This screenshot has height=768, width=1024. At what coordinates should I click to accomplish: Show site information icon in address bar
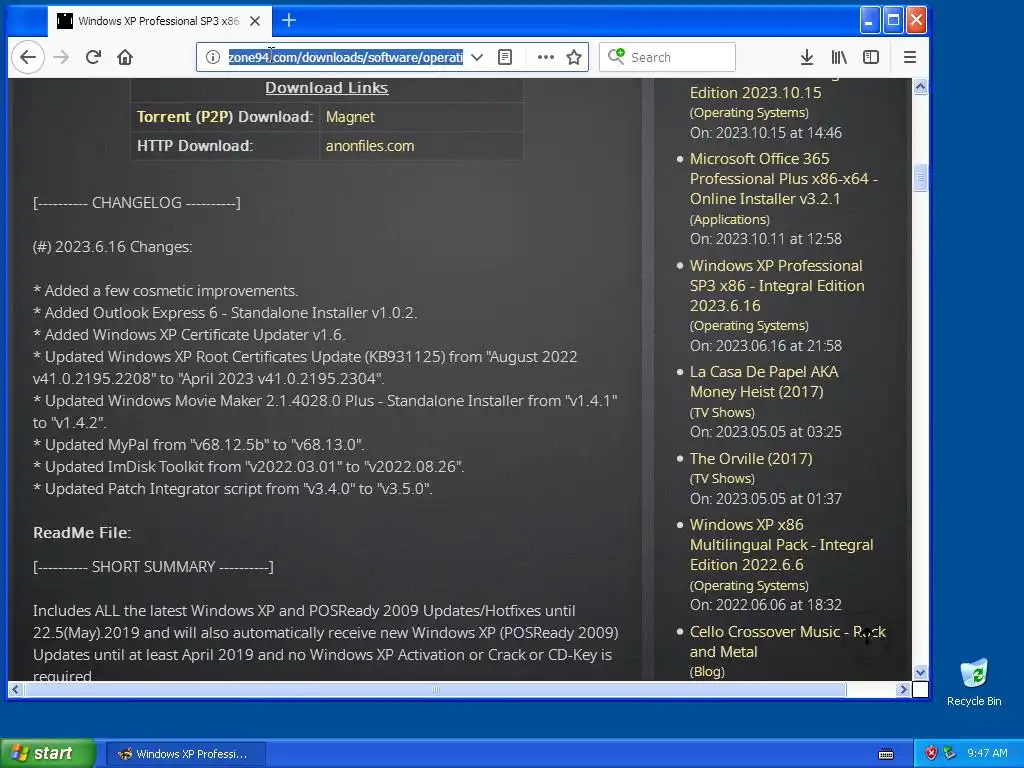(x=213, y=57)
